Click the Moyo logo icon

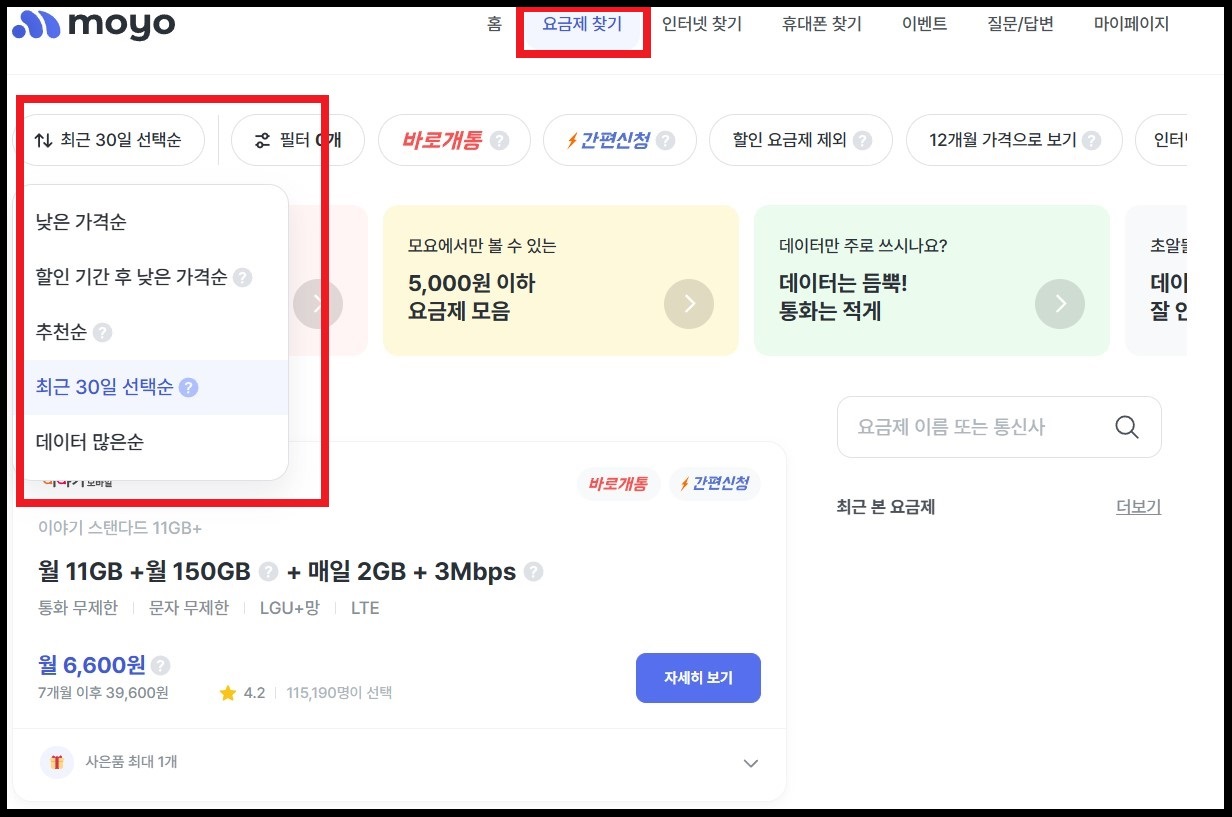pos(38,24)
